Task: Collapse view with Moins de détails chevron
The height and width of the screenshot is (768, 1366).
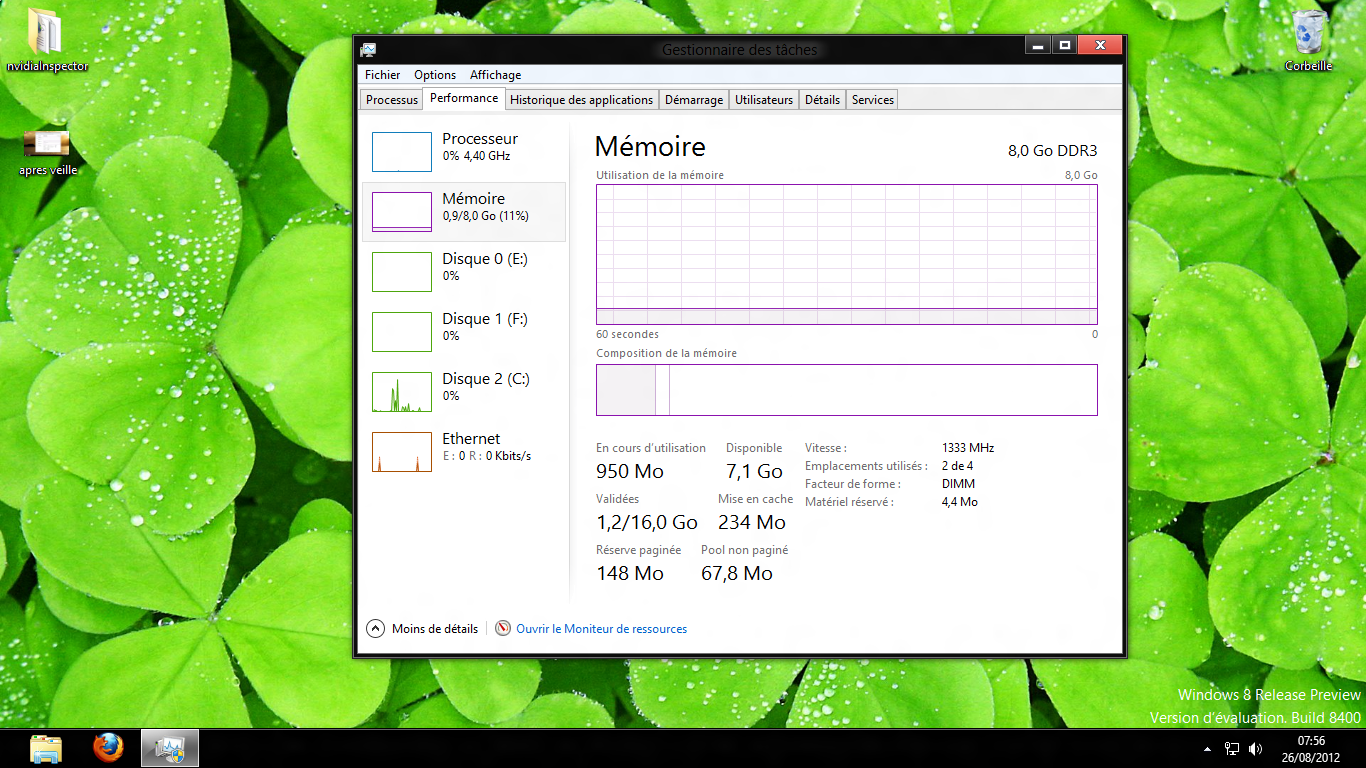Action: [x=376, y=629]
